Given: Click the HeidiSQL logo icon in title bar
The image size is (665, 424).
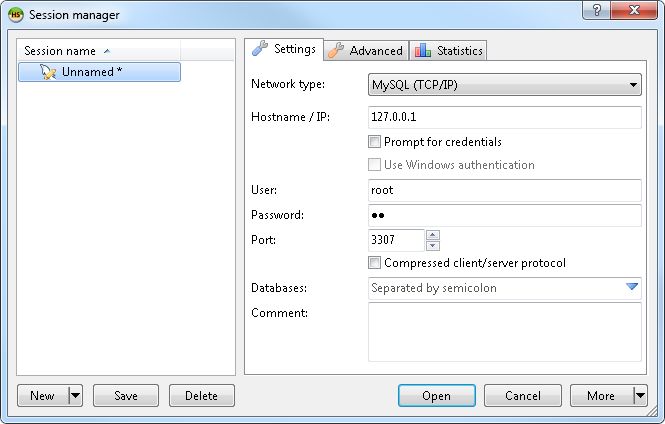Looking at the screenshot, I should pyautogui.click(x=16, y=15).
